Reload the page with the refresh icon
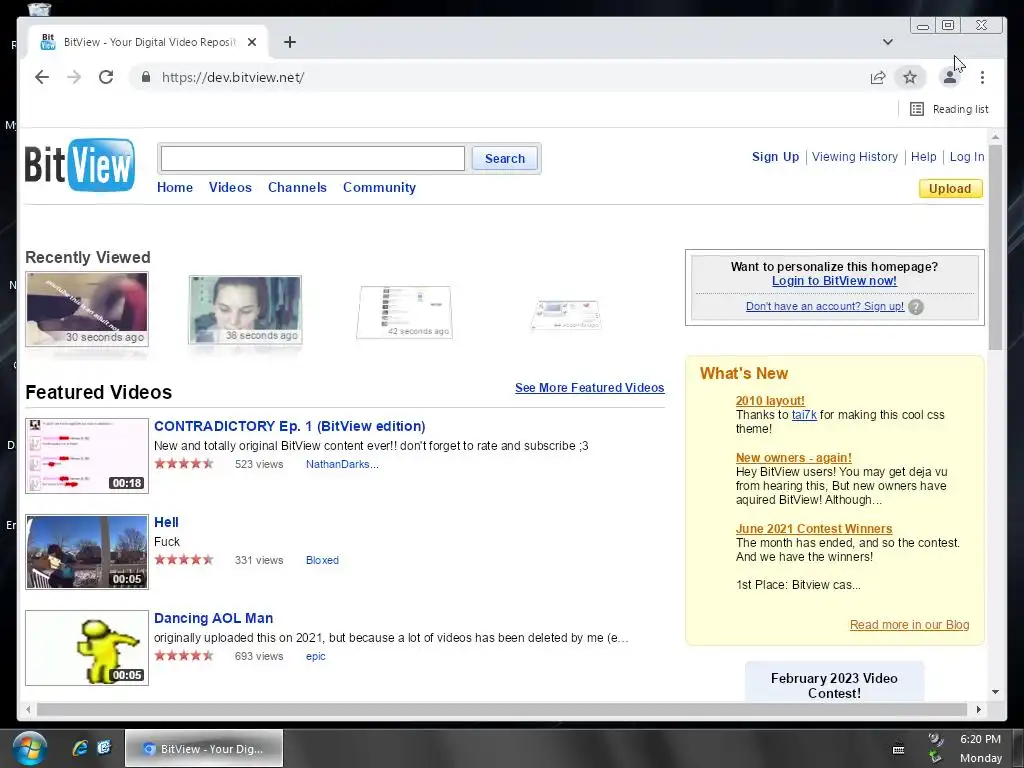The height and width of the screenshot is (768, 1024). tap(106, 77)
